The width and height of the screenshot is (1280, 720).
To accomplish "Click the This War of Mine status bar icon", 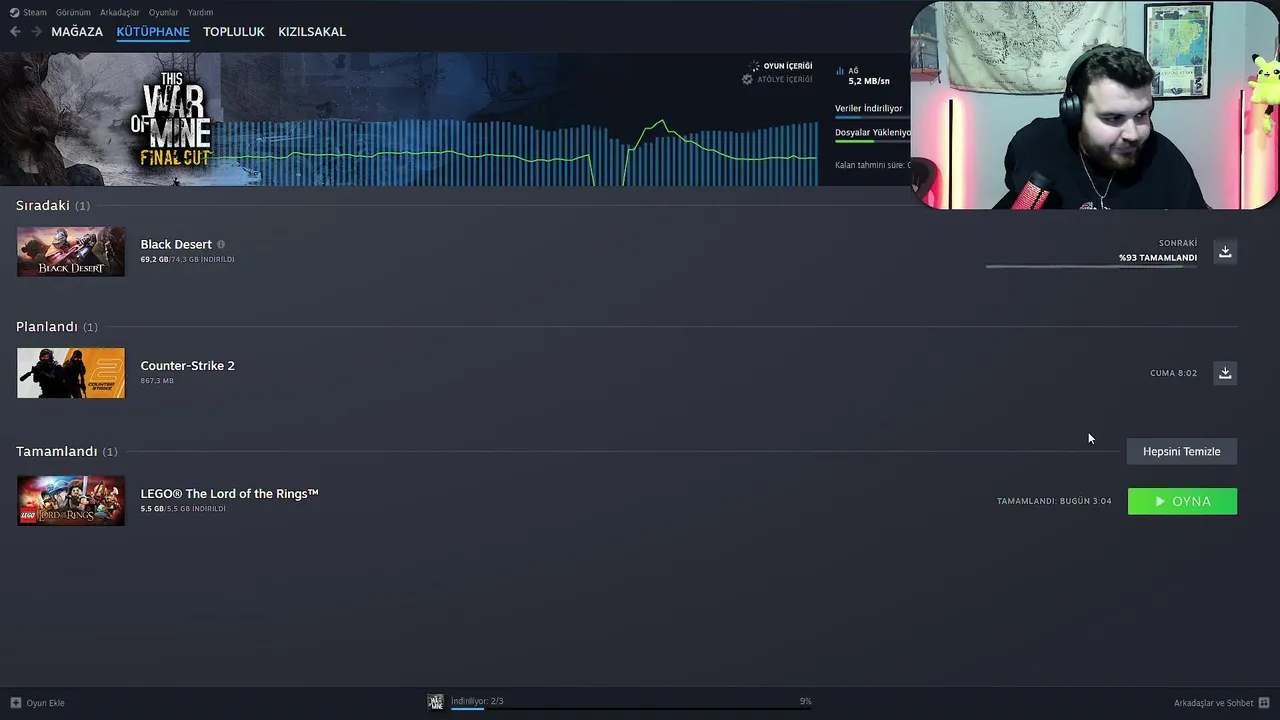I will click(436, 702).
